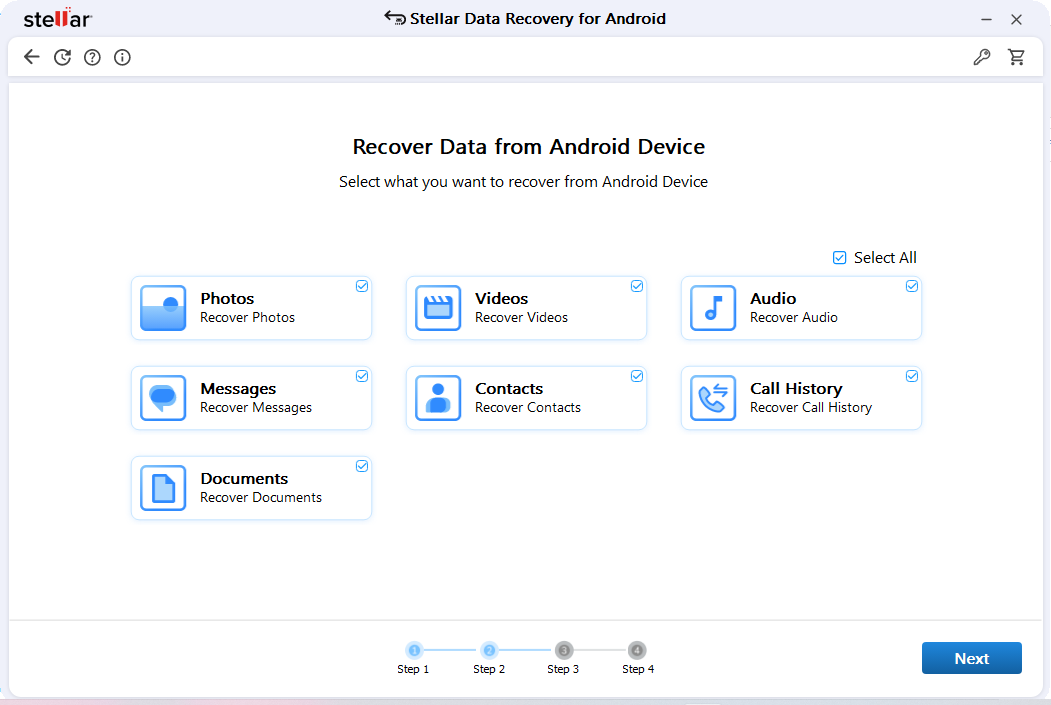The image size is (1051, 705).
Task: Click the 'Recover Documents' text
Action: pos(261,497)
